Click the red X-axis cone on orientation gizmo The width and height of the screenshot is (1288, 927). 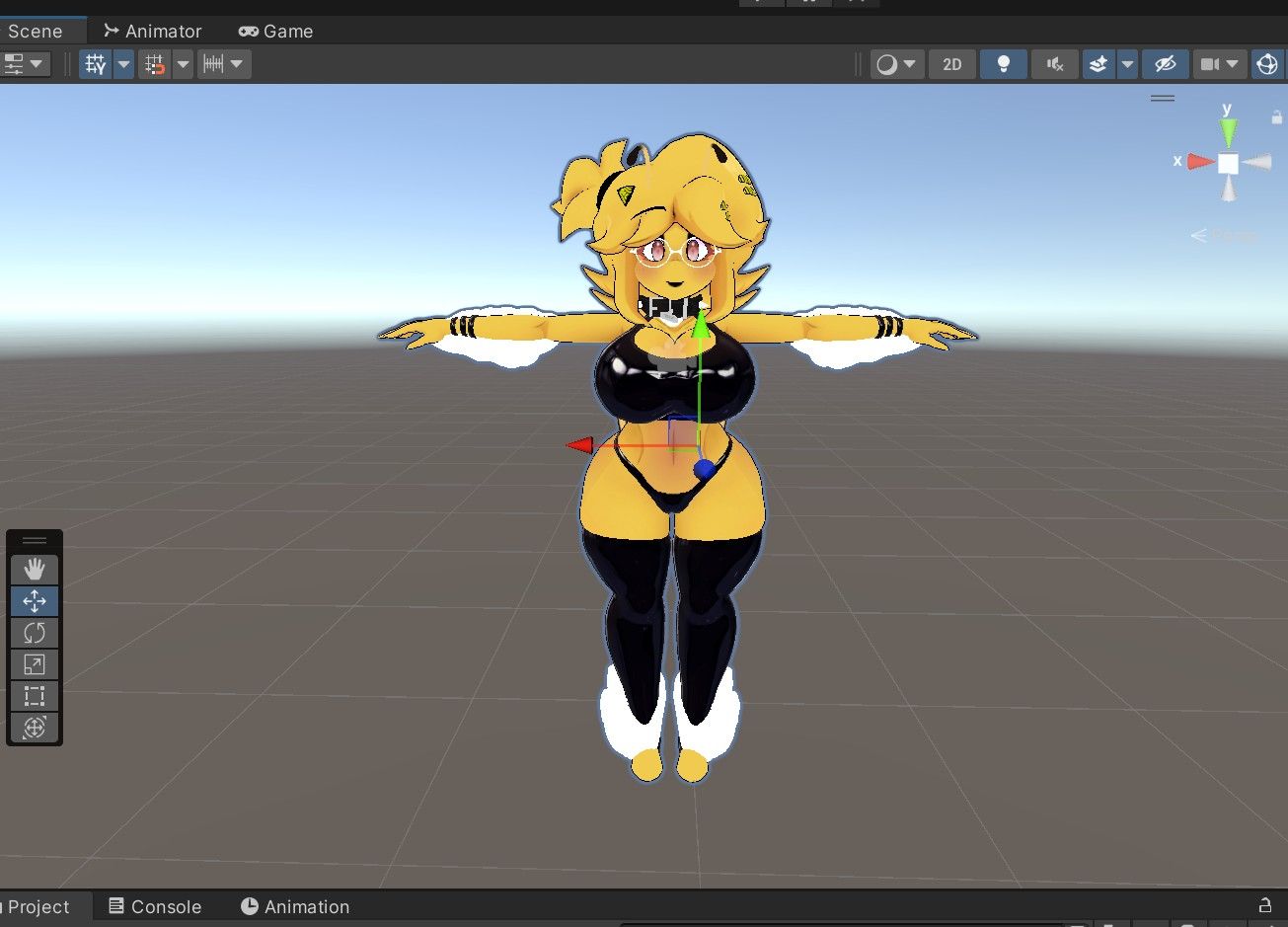(1199, 161)
